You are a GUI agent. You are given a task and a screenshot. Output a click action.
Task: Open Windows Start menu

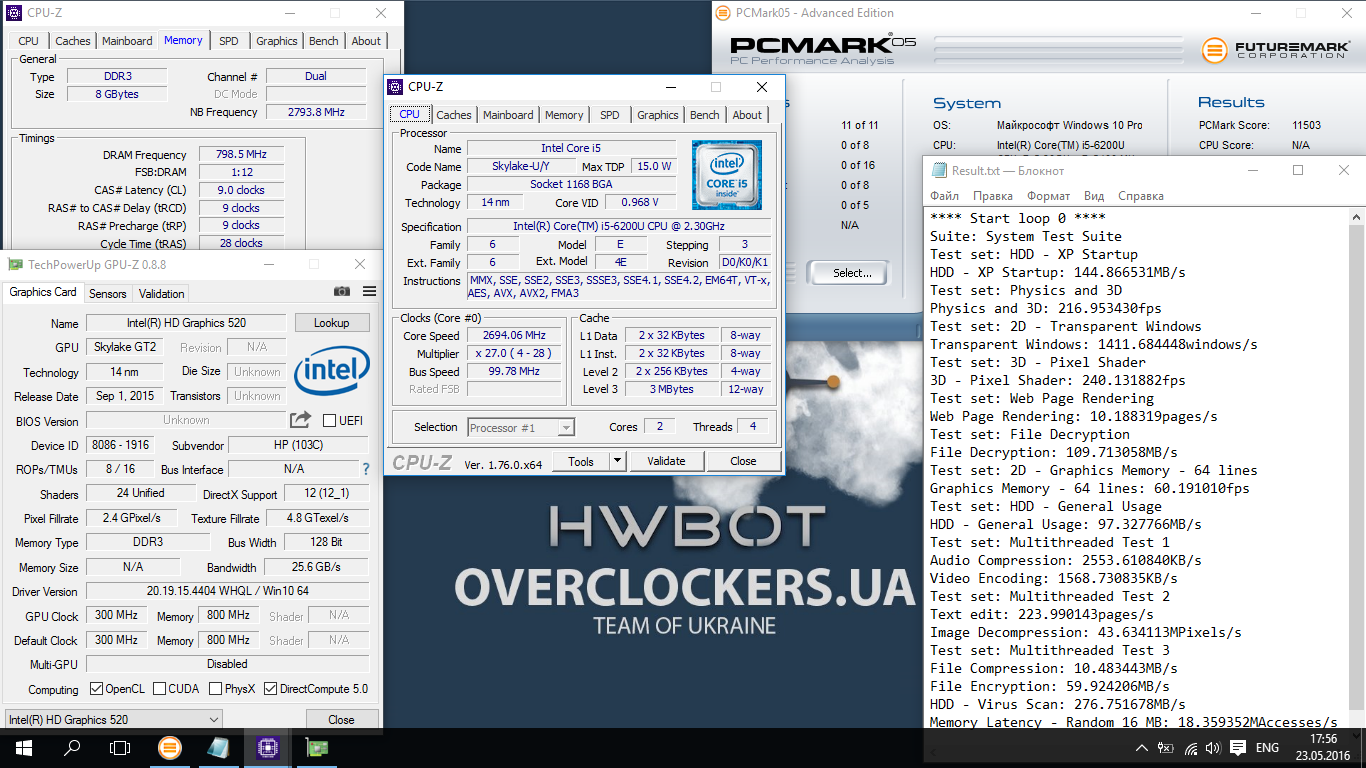pos(24,747)
